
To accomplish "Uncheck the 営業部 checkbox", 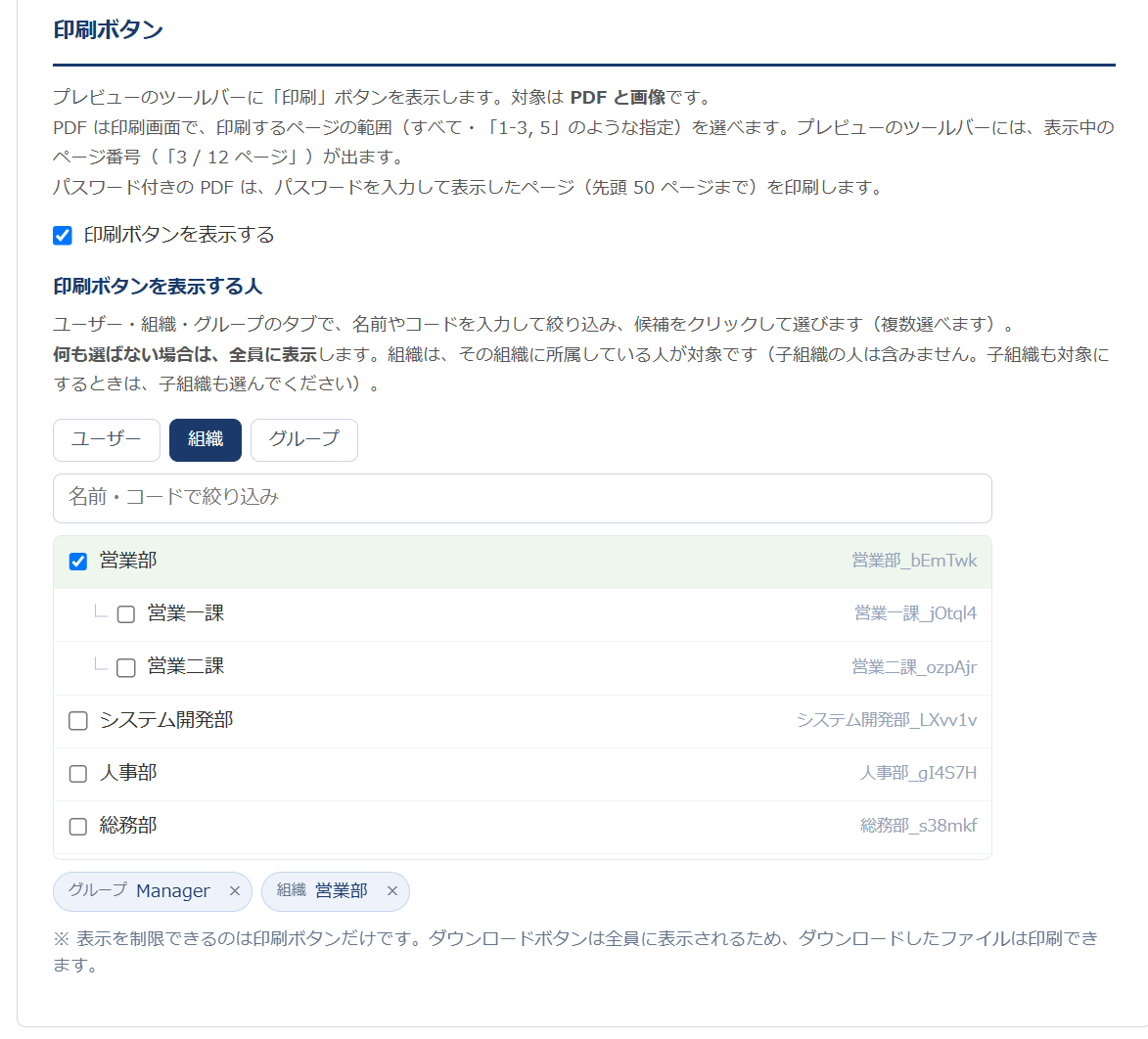I will pyautogui.click(x=78, y=562).
